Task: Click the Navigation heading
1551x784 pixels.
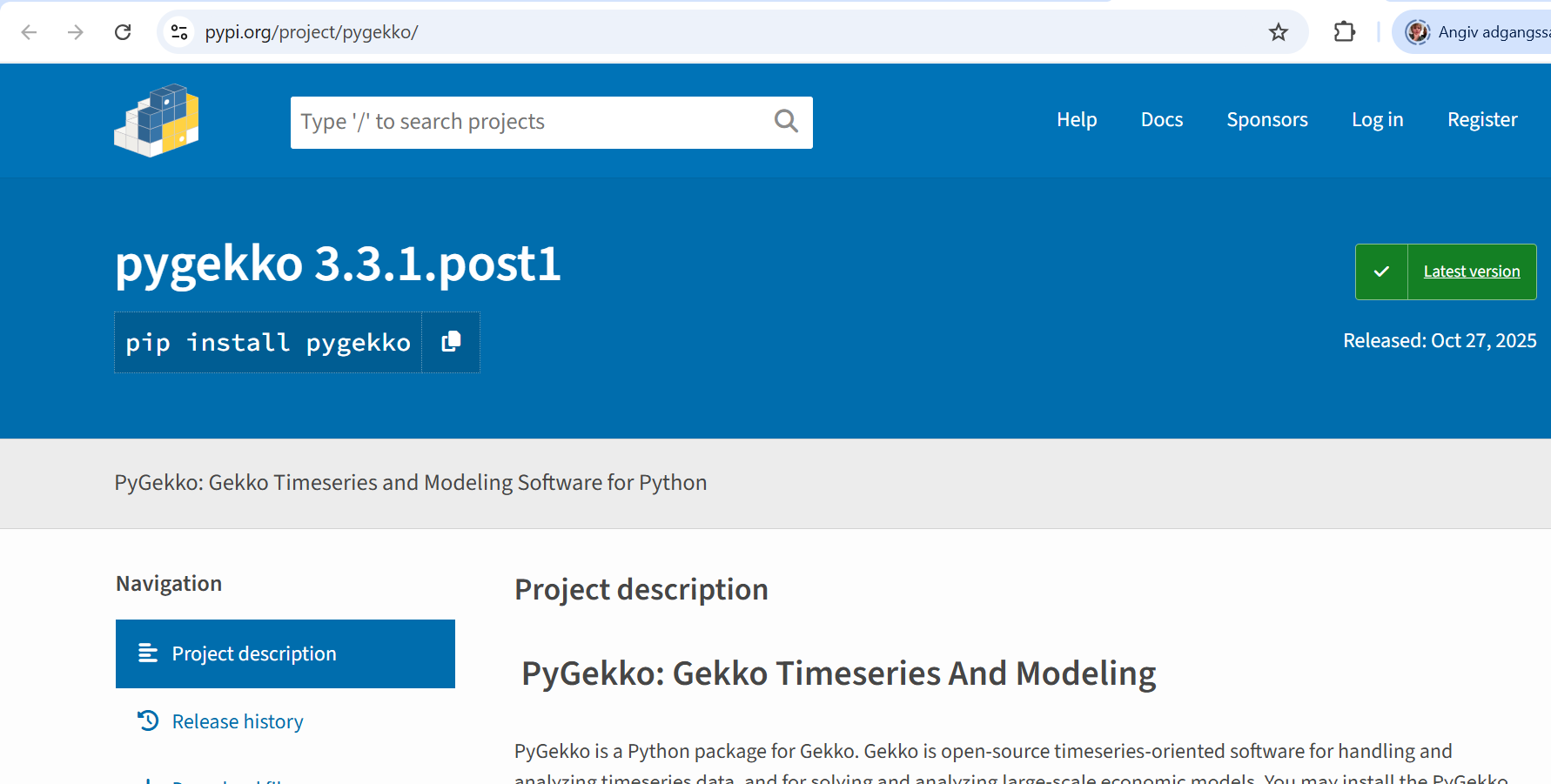Action: pyautogui.click(x=169, y=584)
